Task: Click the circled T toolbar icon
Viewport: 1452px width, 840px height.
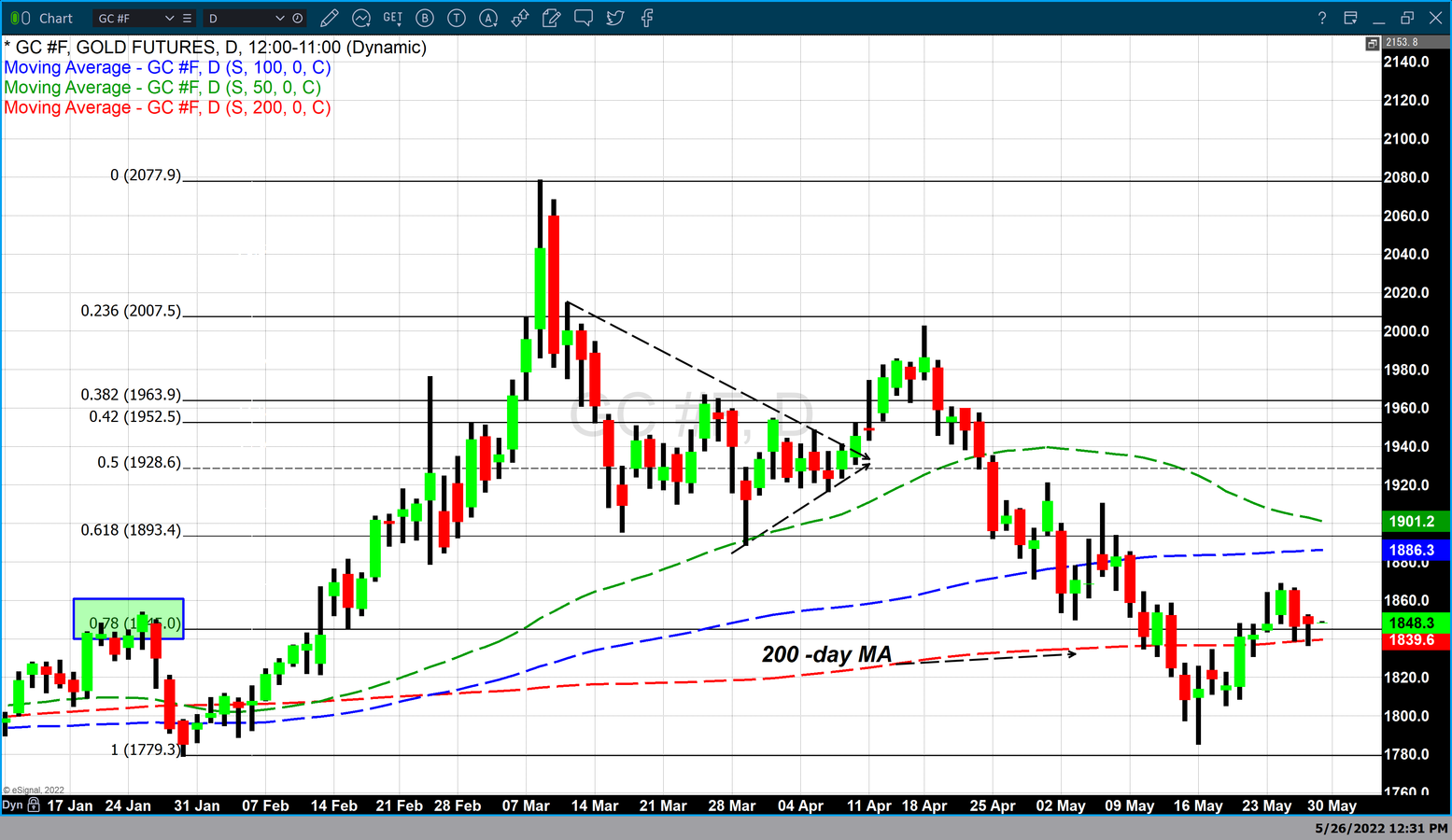Action: click(x=457, y=18)
